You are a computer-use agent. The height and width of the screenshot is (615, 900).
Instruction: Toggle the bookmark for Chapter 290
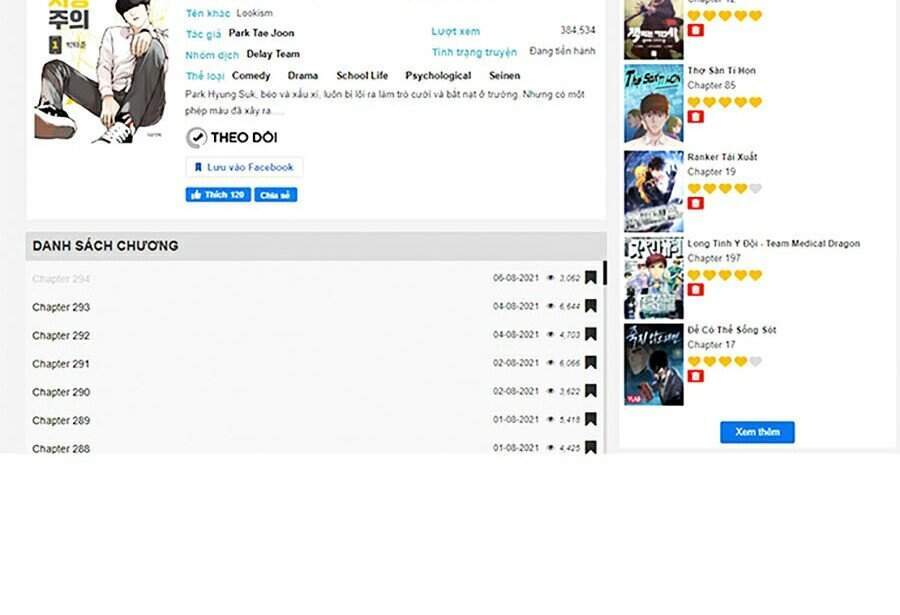591,392
